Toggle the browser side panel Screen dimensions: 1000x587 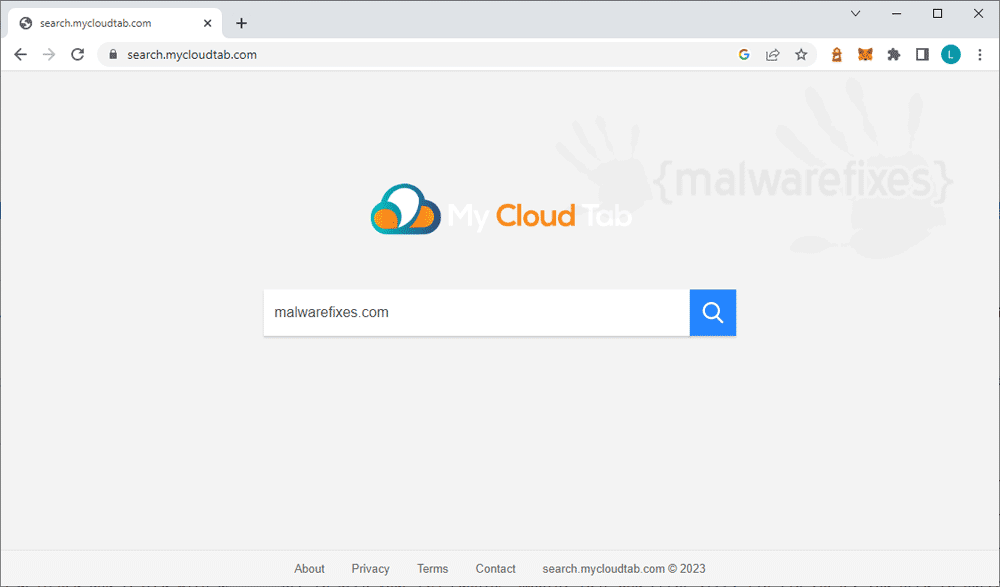(x=922, y=55)
